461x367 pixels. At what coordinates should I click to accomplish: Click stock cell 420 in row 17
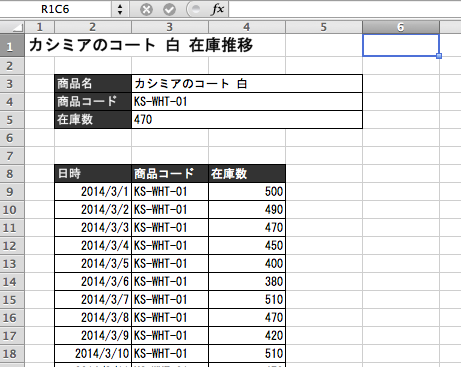tap(247, 336)
